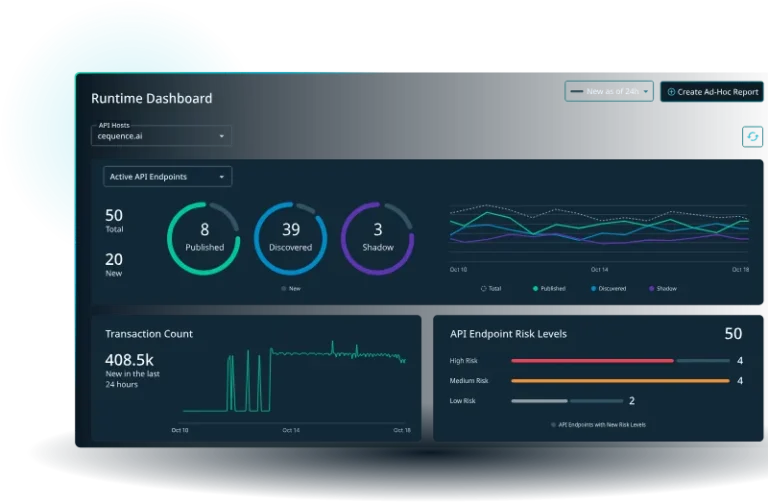The height and width of the screenshot is (503, 768).
Task: Click the Transaction Count heading
Action: pyautogui.click(x=149, y=334)
